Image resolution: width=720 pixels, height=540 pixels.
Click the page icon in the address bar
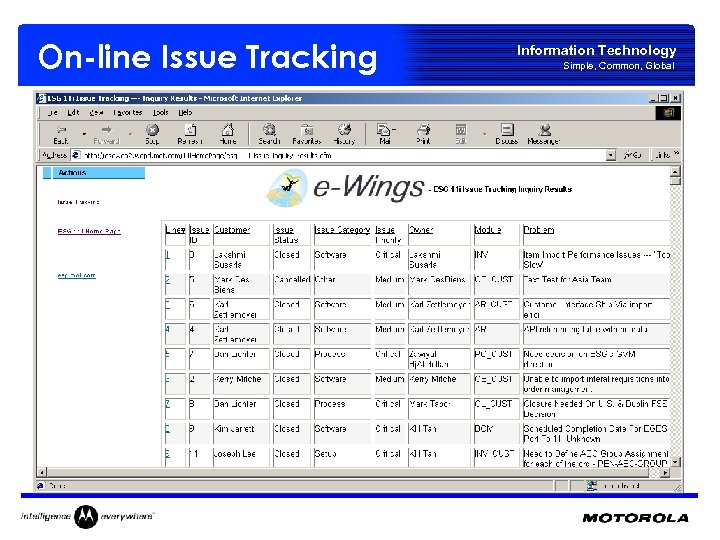pyautogui.click(x=76, y=155)
